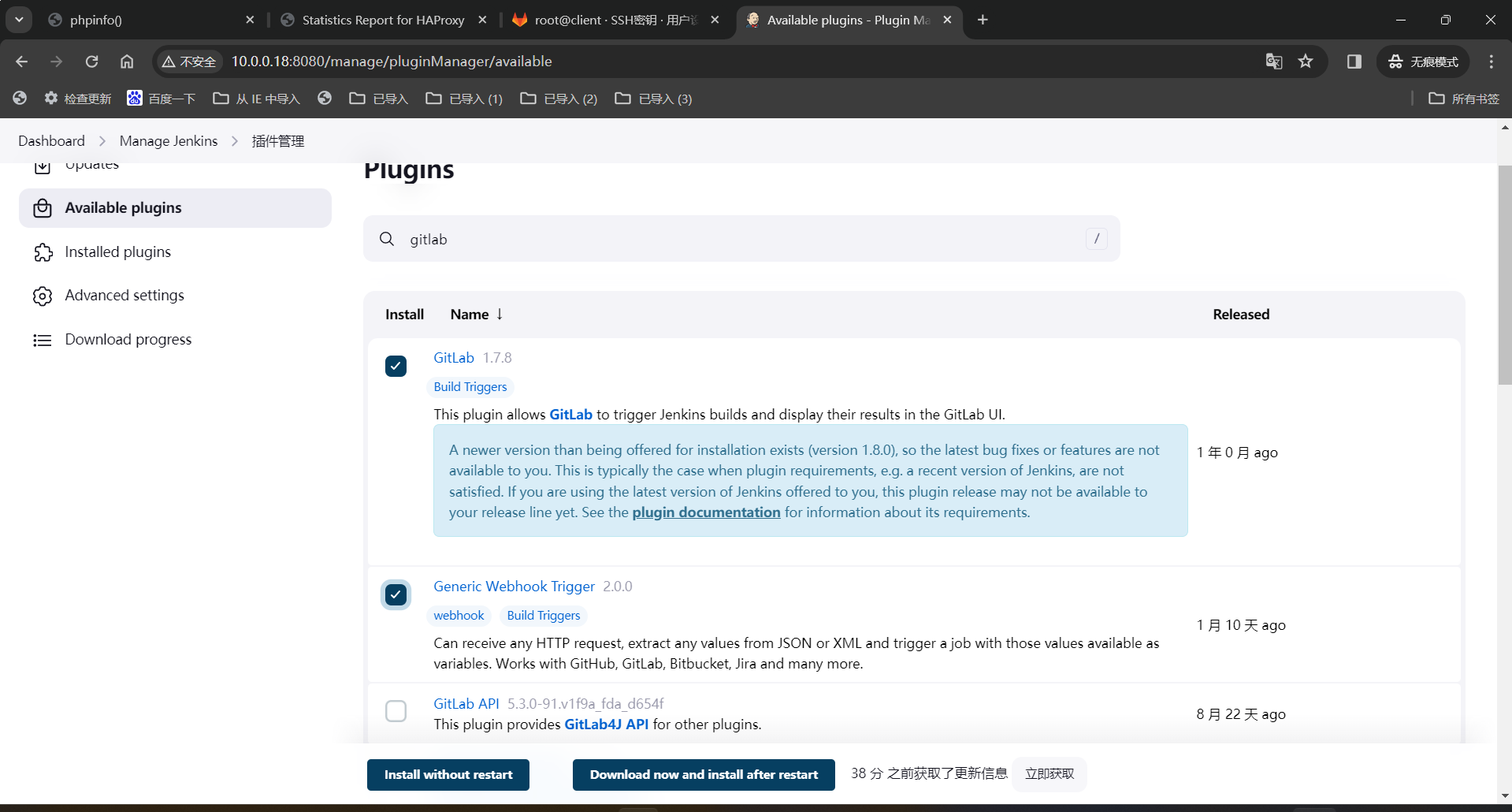Close the phpinfo() tab
Viewport: 1512px width, 812px height.
[x=250, y=20]
